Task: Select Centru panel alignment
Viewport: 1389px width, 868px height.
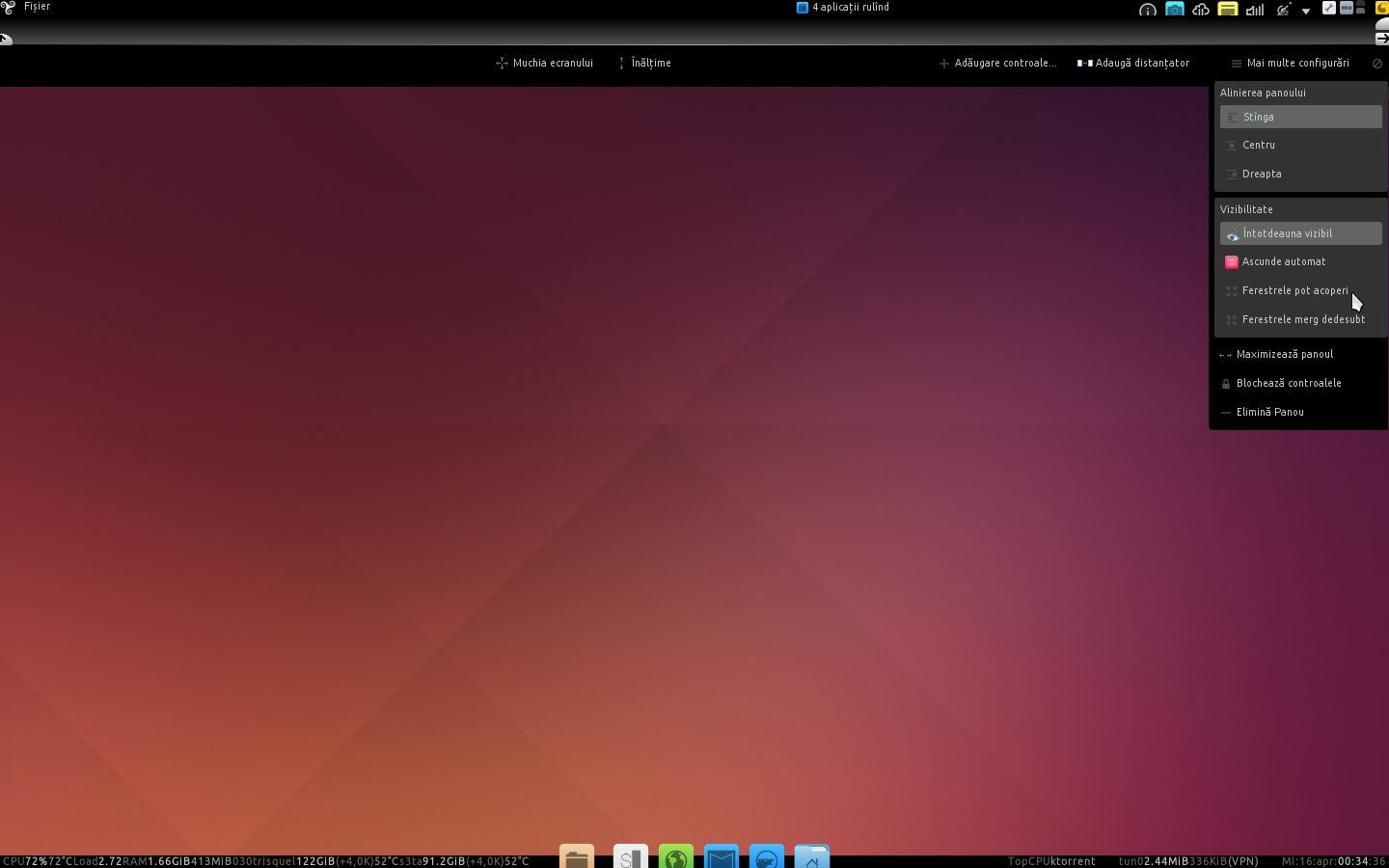Action: pos(1300,145)
